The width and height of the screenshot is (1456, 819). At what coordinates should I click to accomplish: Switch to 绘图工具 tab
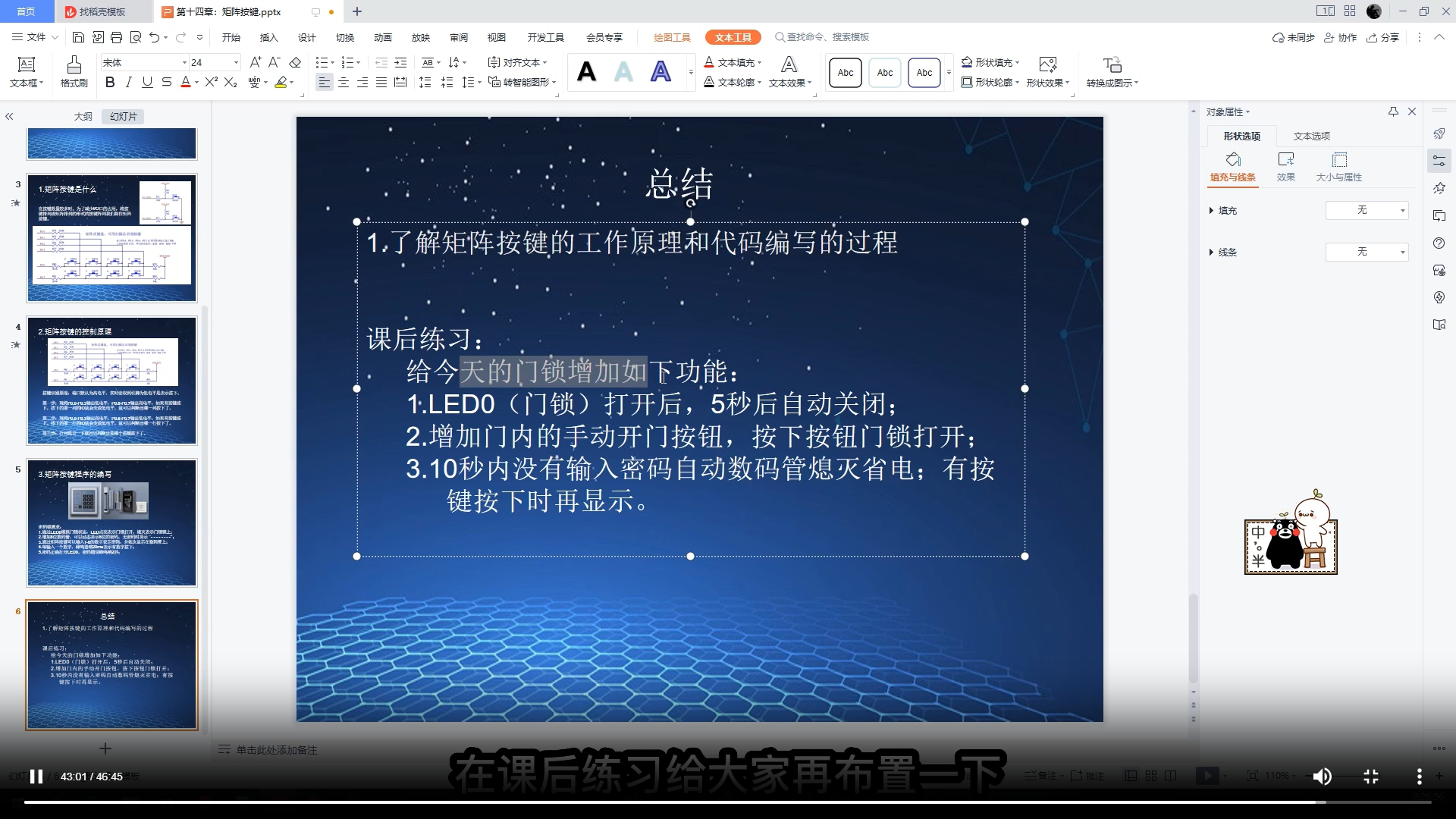tap(672, 37)
